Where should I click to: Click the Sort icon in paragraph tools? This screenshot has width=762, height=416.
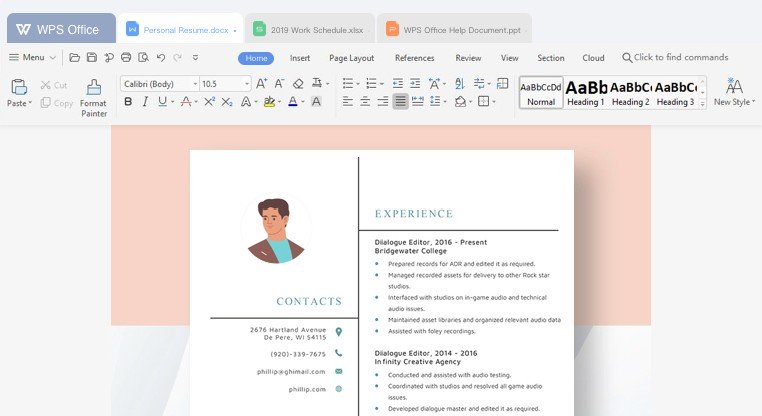coord(459,84)
